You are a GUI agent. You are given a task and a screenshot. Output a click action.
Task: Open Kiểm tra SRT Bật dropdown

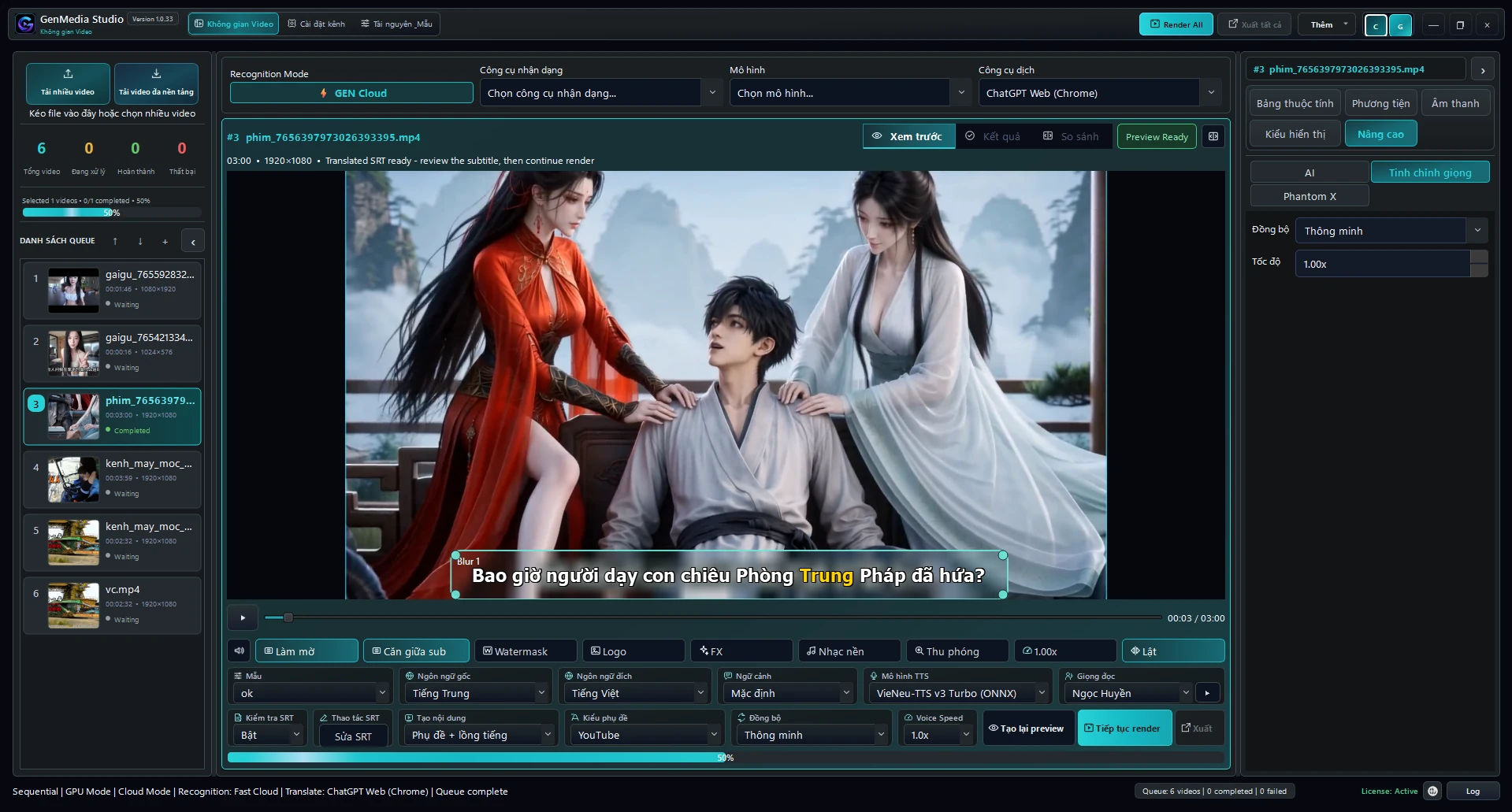(x=269, y=735)
